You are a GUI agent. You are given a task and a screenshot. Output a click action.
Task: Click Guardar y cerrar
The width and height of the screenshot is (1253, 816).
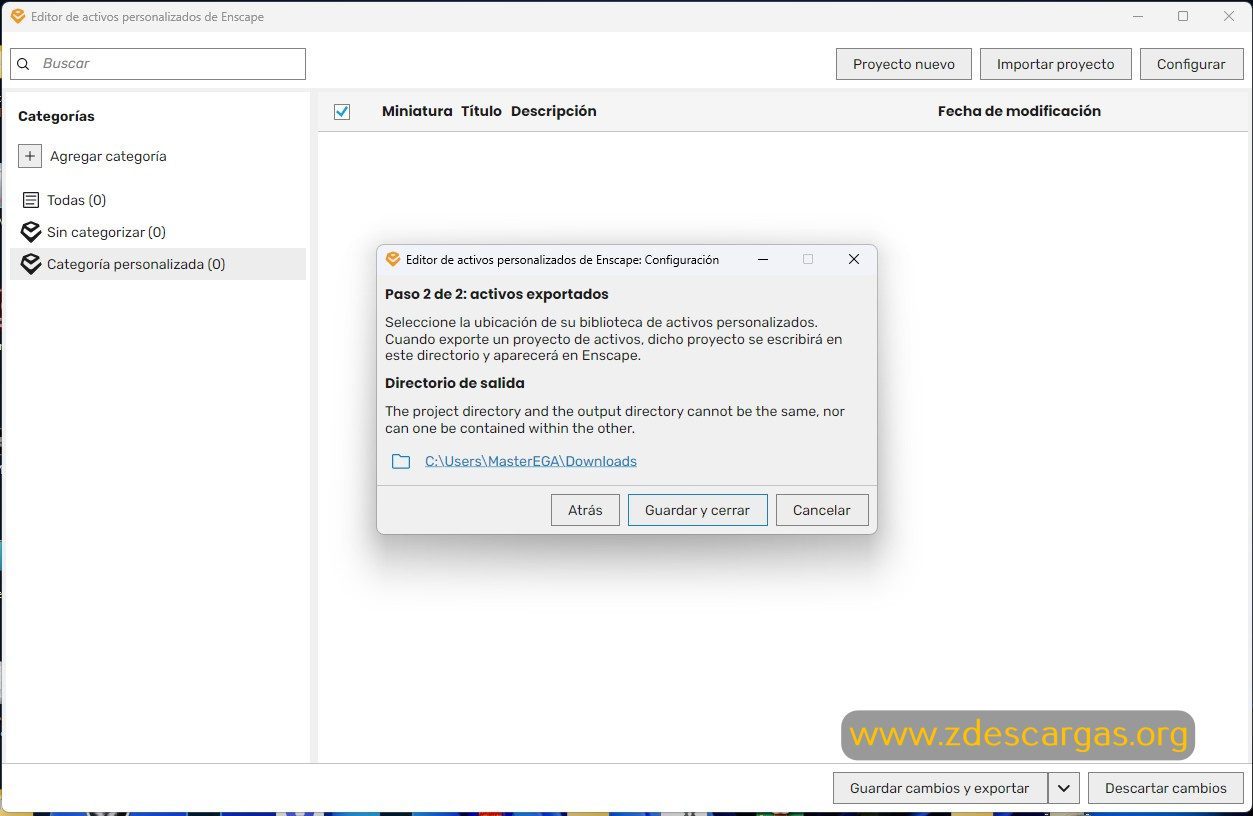point(697,510)
